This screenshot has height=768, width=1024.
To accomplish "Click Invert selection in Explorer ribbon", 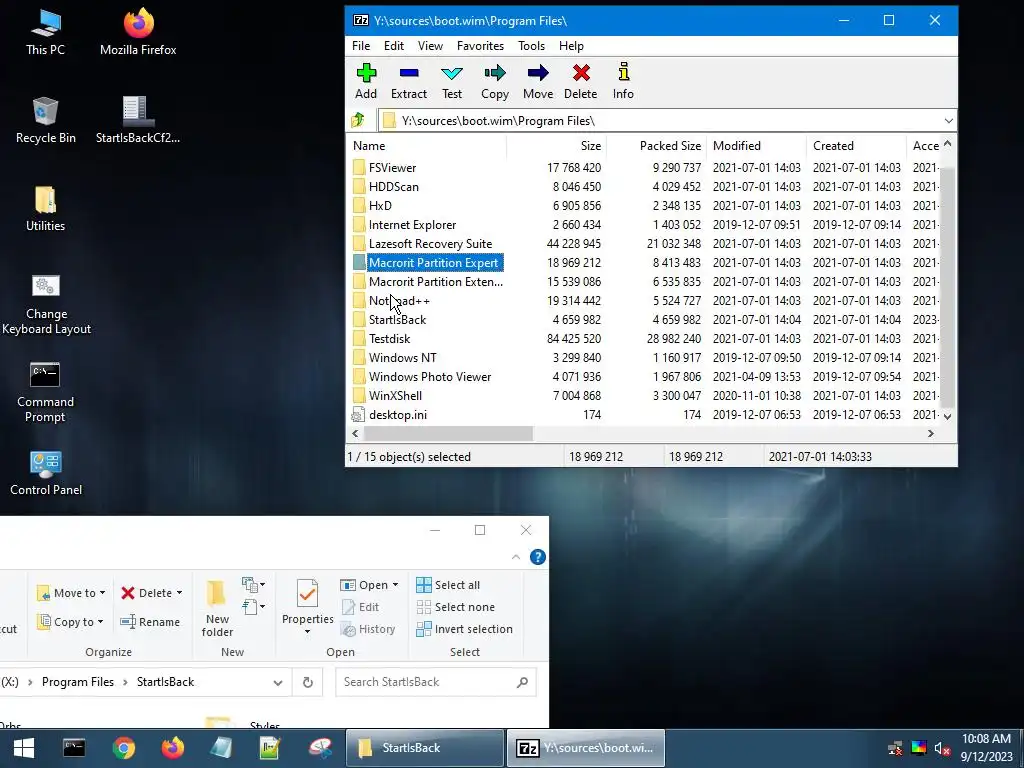I will tap(464, 629).
